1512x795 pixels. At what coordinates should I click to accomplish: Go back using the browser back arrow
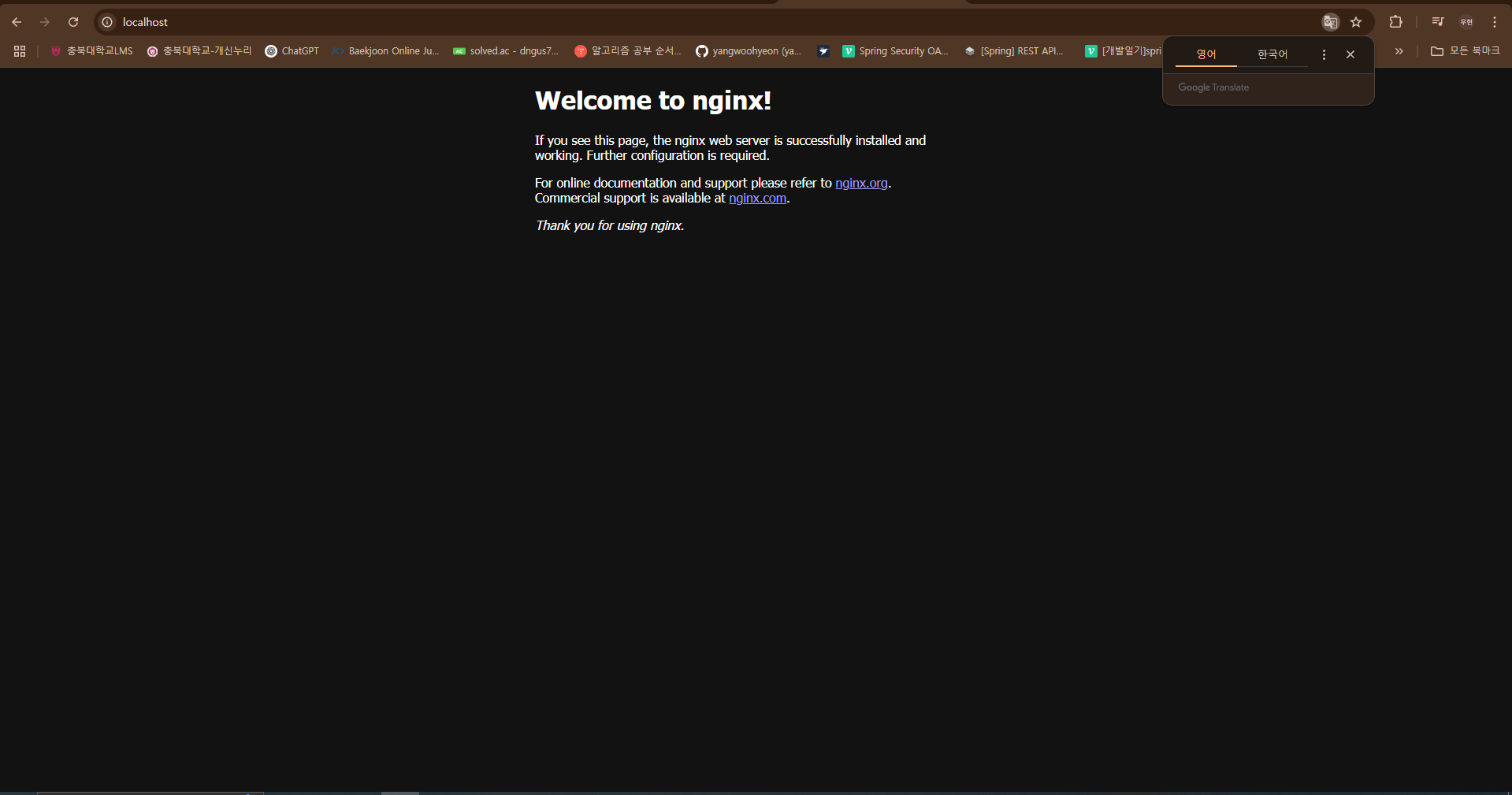point(17,22)
